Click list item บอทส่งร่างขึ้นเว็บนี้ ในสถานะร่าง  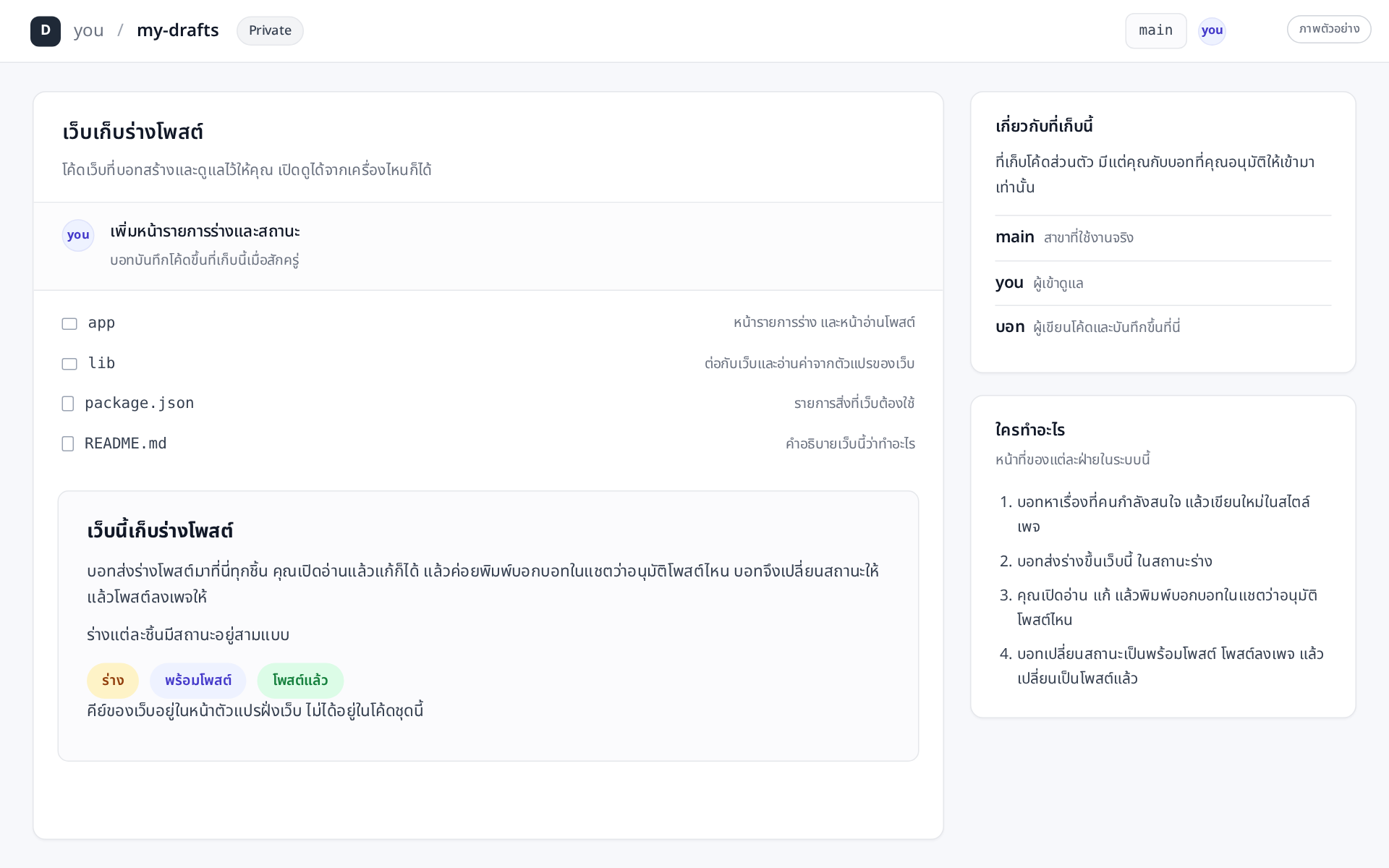(x=1114, y=561)
